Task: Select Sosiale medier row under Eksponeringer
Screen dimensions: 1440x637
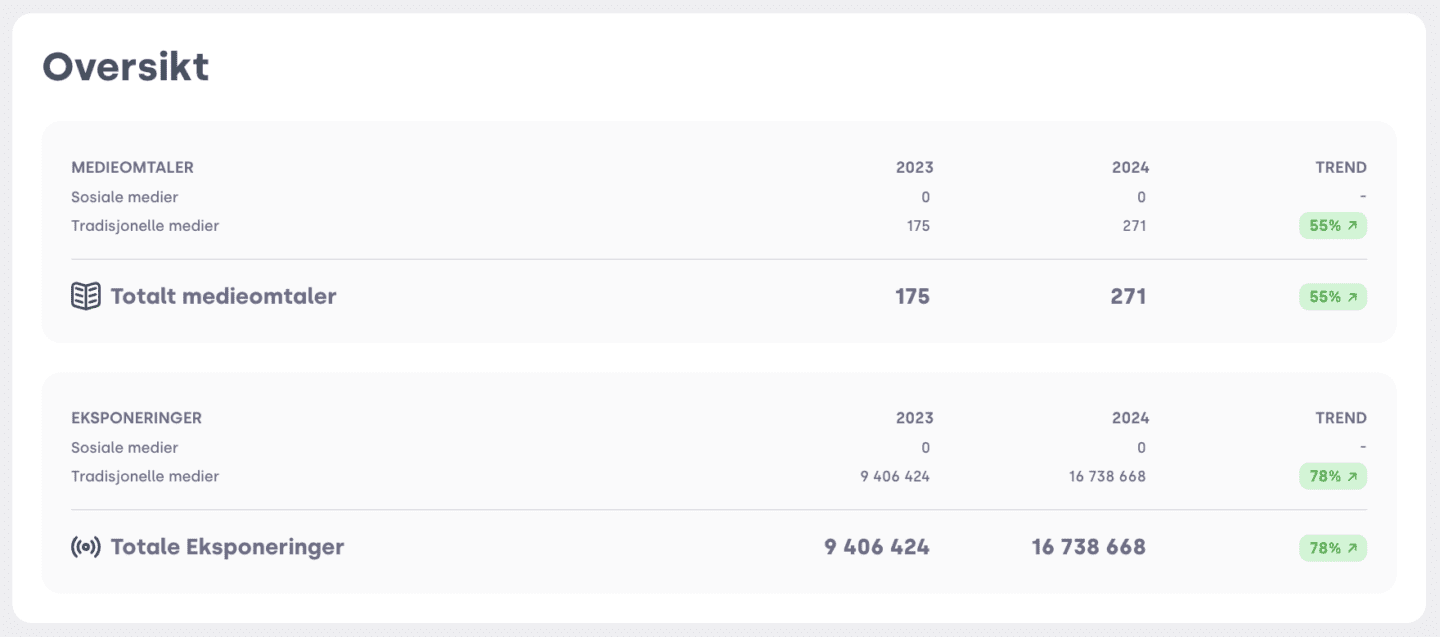Action: [719, 447]
